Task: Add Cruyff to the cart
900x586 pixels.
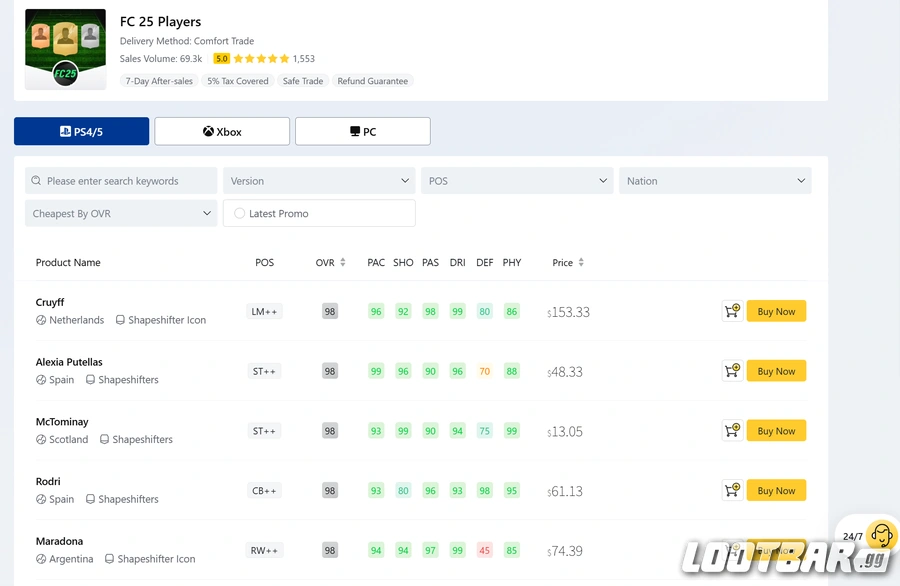Action: [x=732, y=311]
